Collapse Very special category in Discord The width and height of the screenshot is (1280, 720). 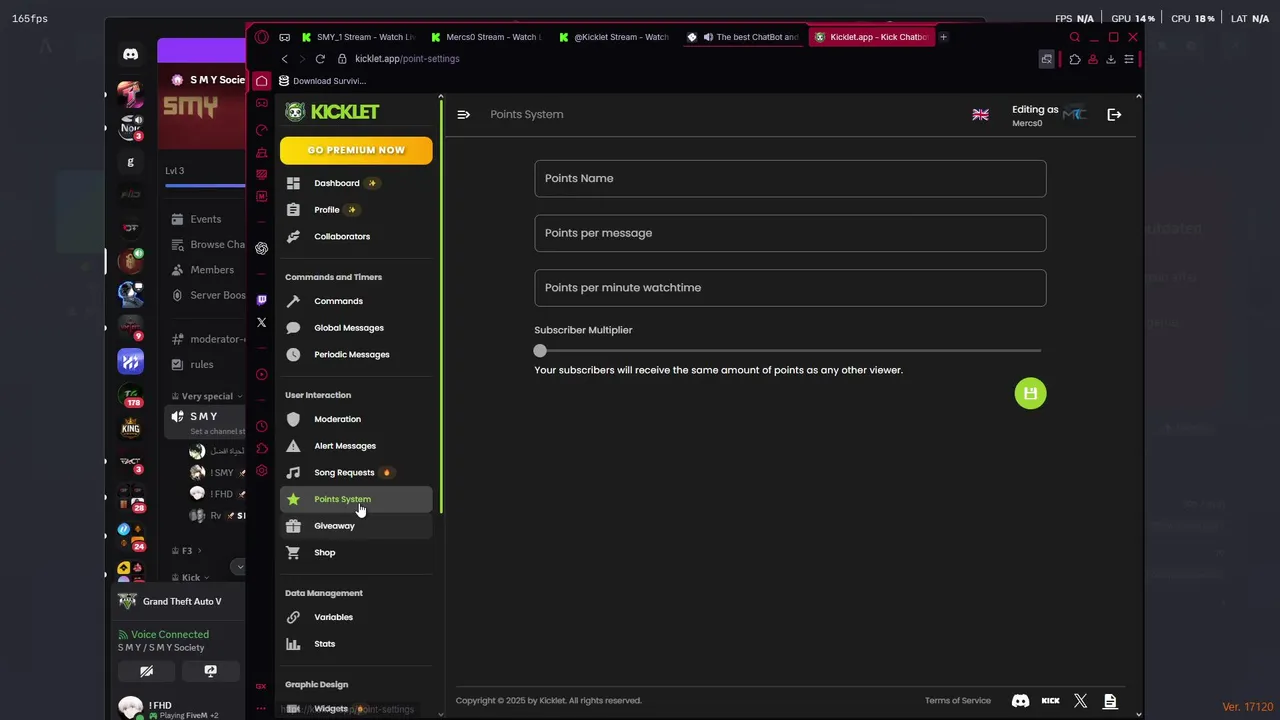click(x=207, y=396)
